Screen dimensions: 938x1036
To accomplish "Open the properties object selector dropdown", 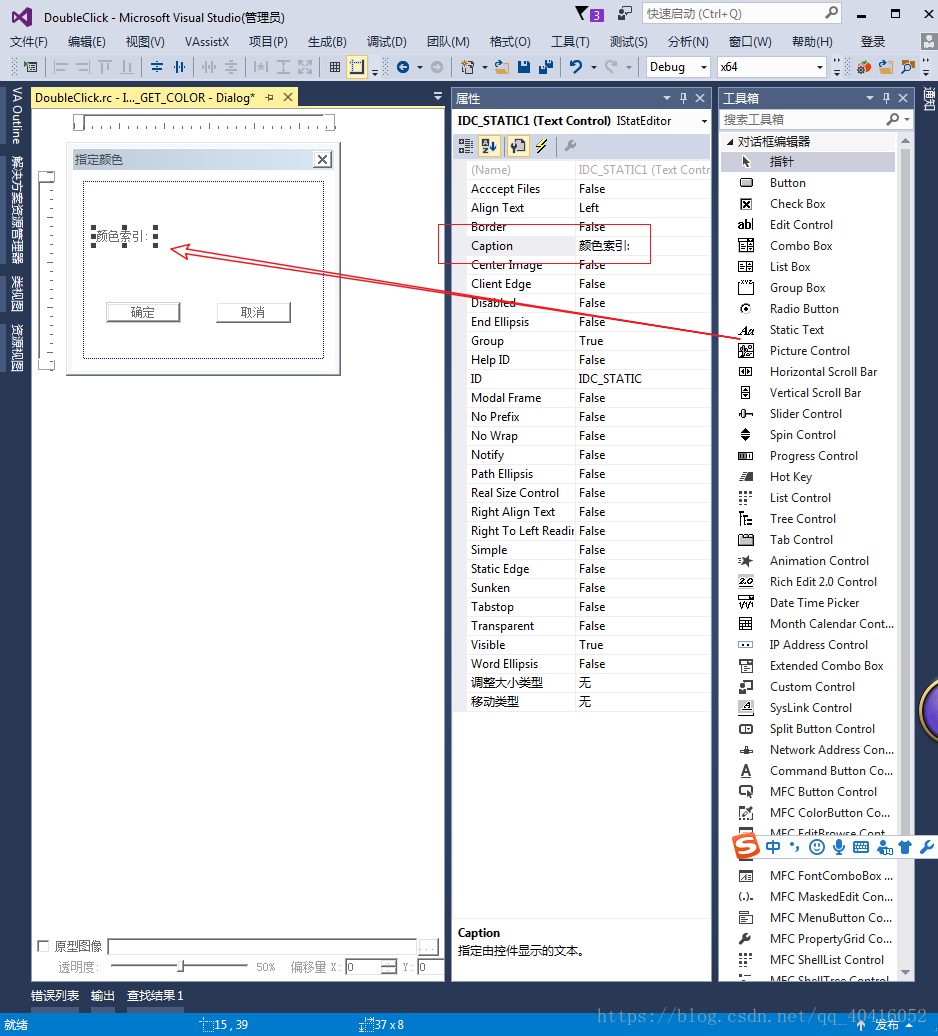I will coord(704,122).
